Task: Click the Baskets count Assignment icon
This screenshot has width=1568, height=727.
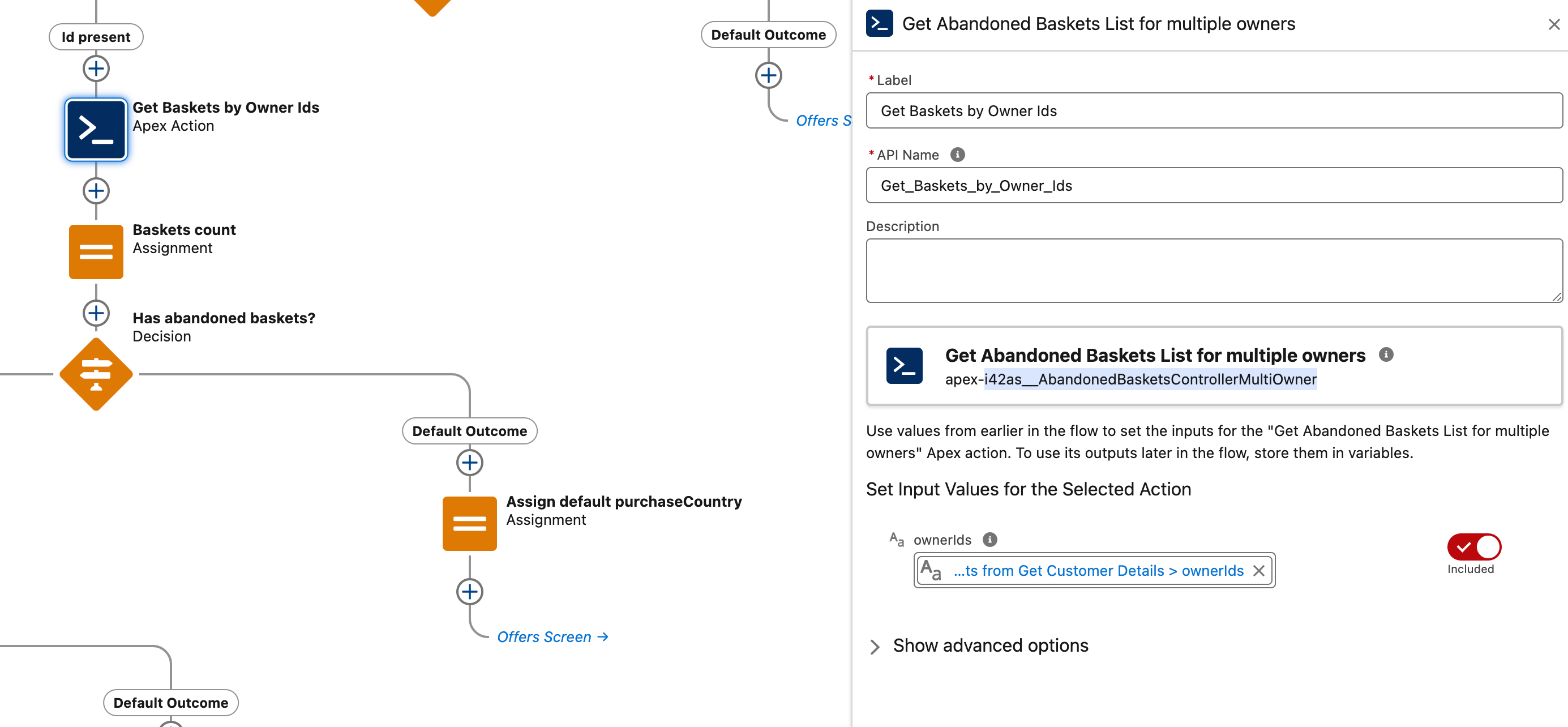Action: click(96, 251)
